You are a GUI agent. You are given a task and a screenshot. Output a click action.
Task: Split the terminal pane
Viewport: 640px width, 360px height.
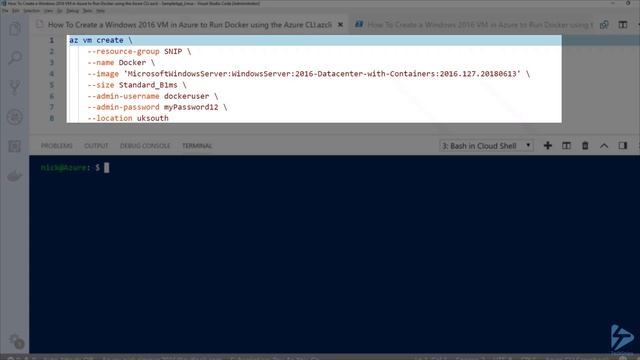click(x=567, y=146)
